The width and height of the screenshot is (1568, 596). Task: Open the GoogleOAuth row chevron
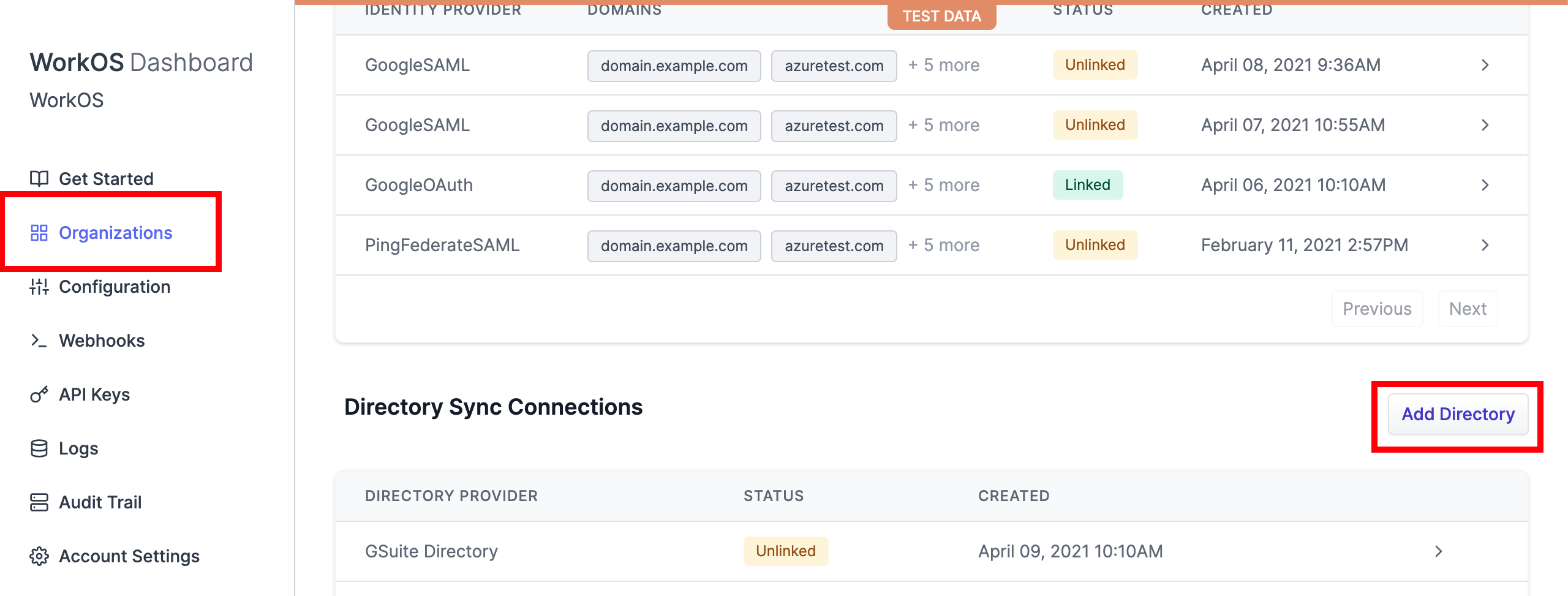[x=1485, y=185]
